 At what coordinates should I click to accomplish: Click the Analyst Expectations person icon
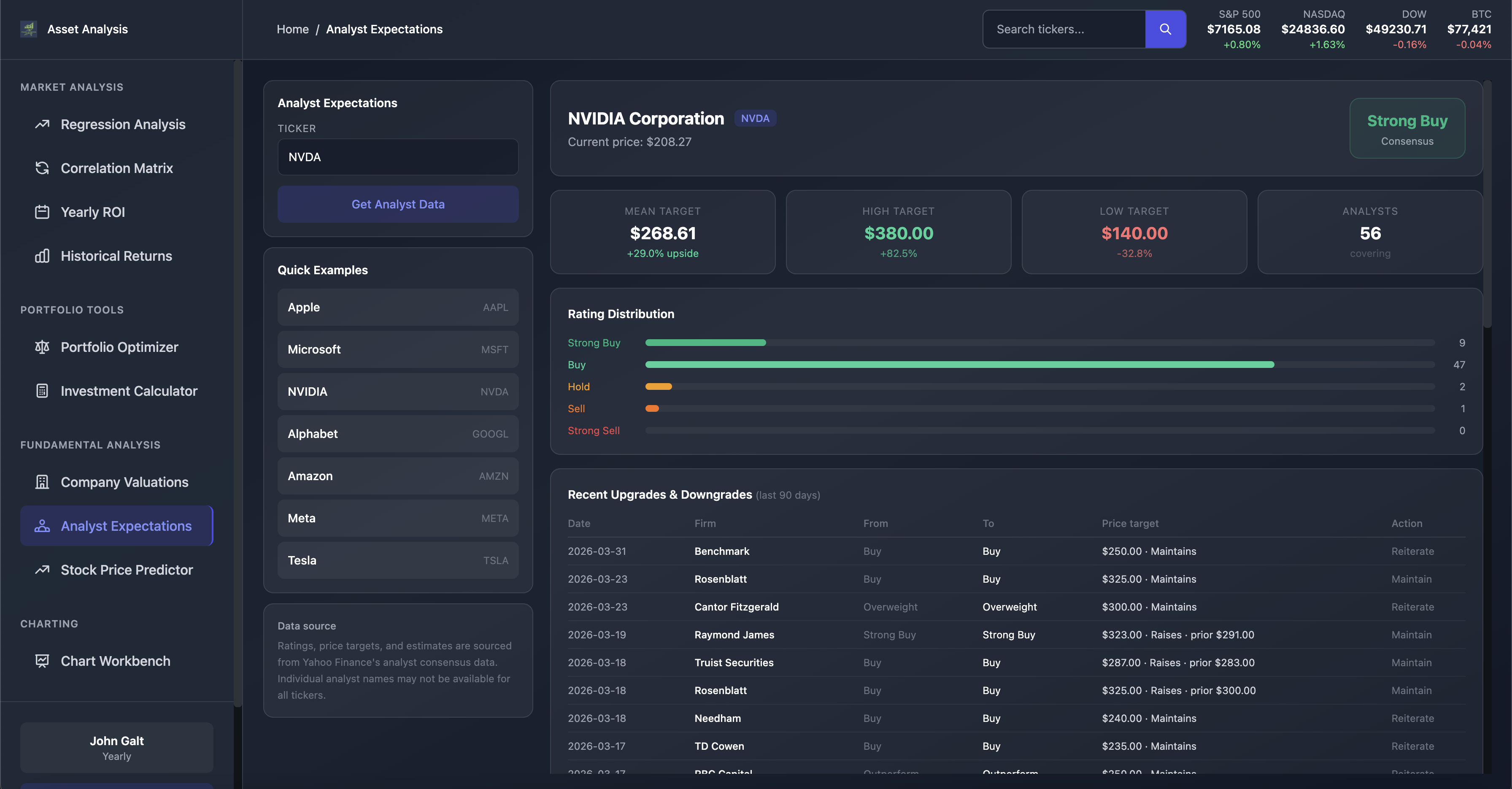(x=42, y=526)
